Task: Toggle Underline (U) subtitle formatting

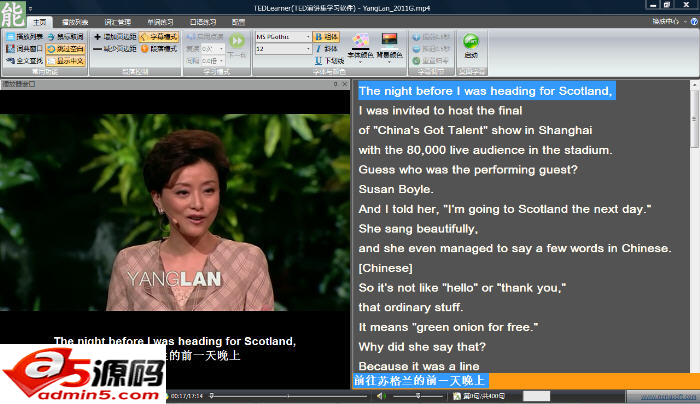Action: click(x=329, y=61)
